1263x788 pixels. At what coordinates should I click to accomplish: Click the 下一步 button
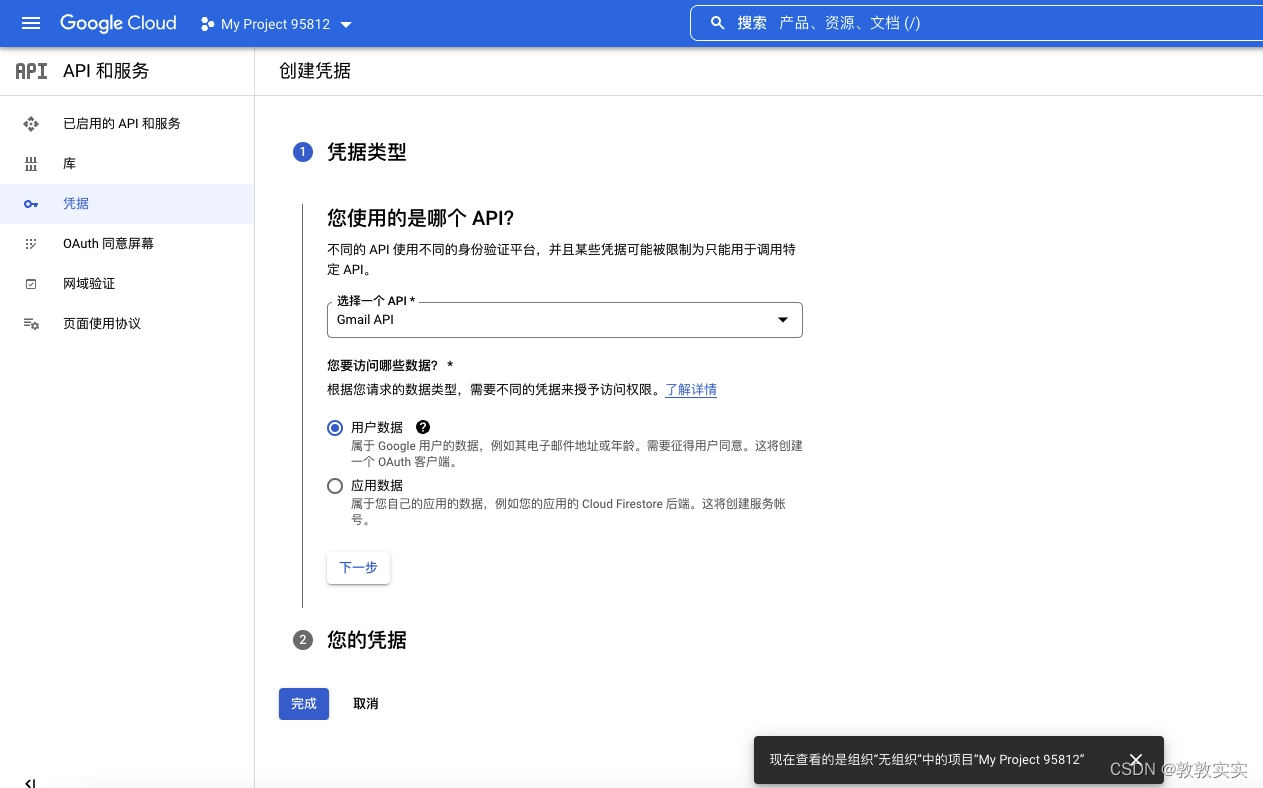pyautogui.click(x=358, y=567)
